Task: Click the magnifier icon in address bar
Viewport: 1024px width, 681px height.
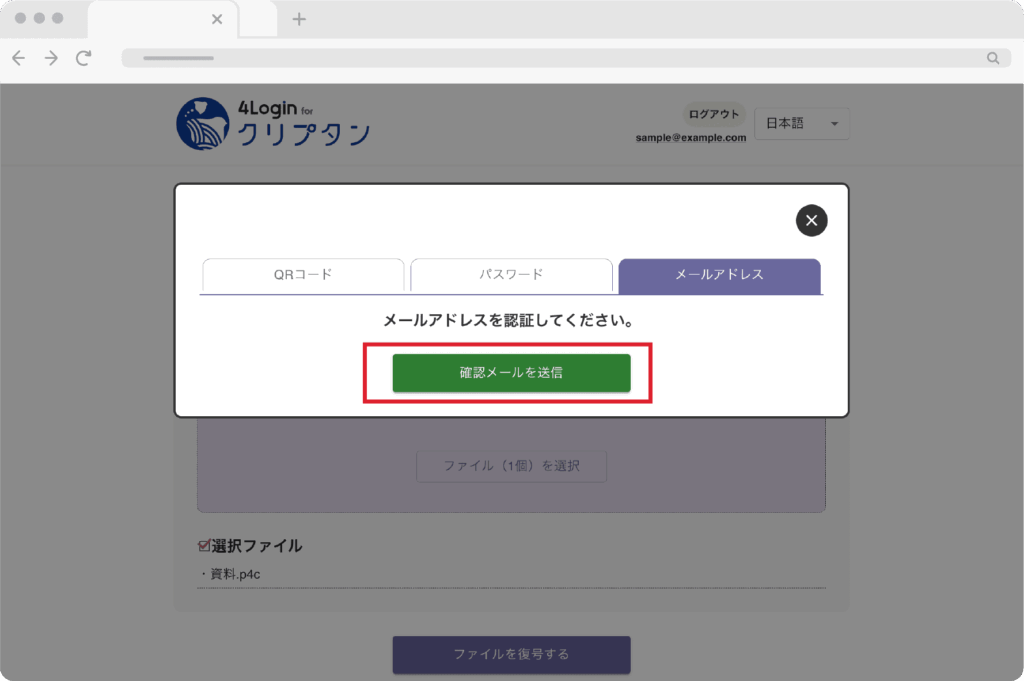Action: coord(992,58)
